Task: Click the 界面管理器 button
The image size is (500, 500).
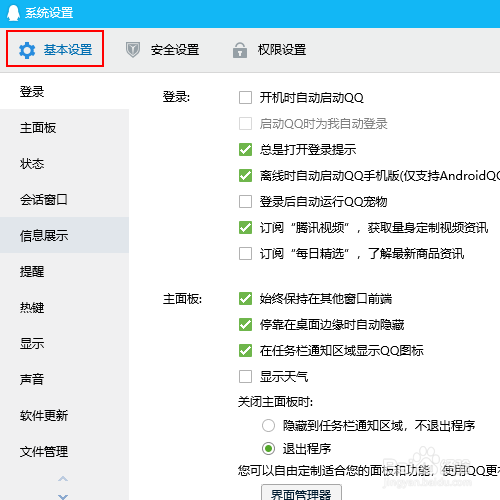Action: pyautogui.click(x=301, y=492)
